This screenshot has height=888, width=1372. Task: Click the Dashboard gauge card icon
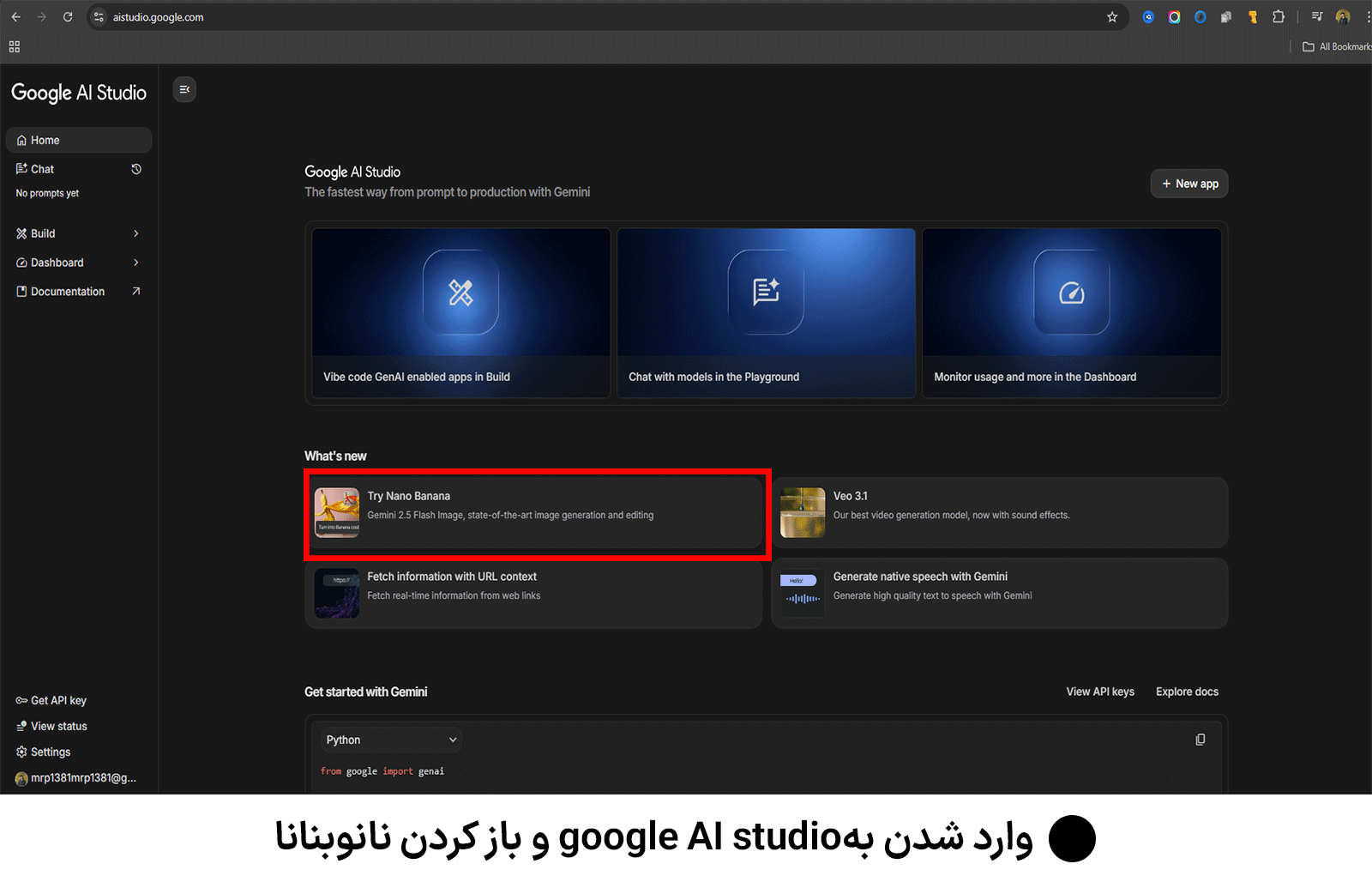point(1071,293)
